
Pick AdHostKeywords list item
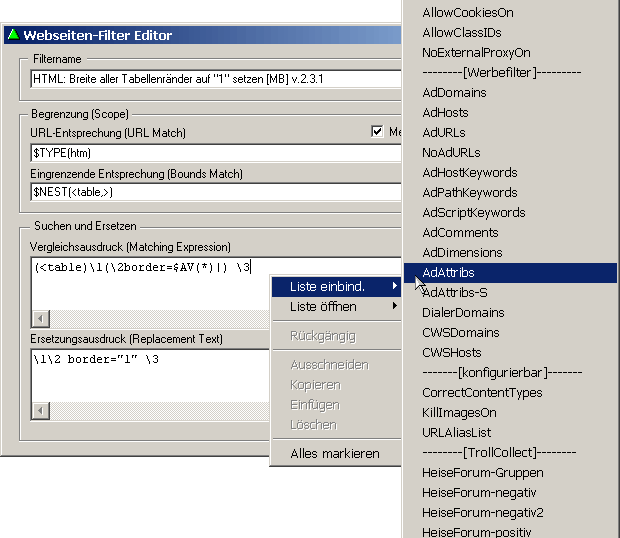pos(469,172)
